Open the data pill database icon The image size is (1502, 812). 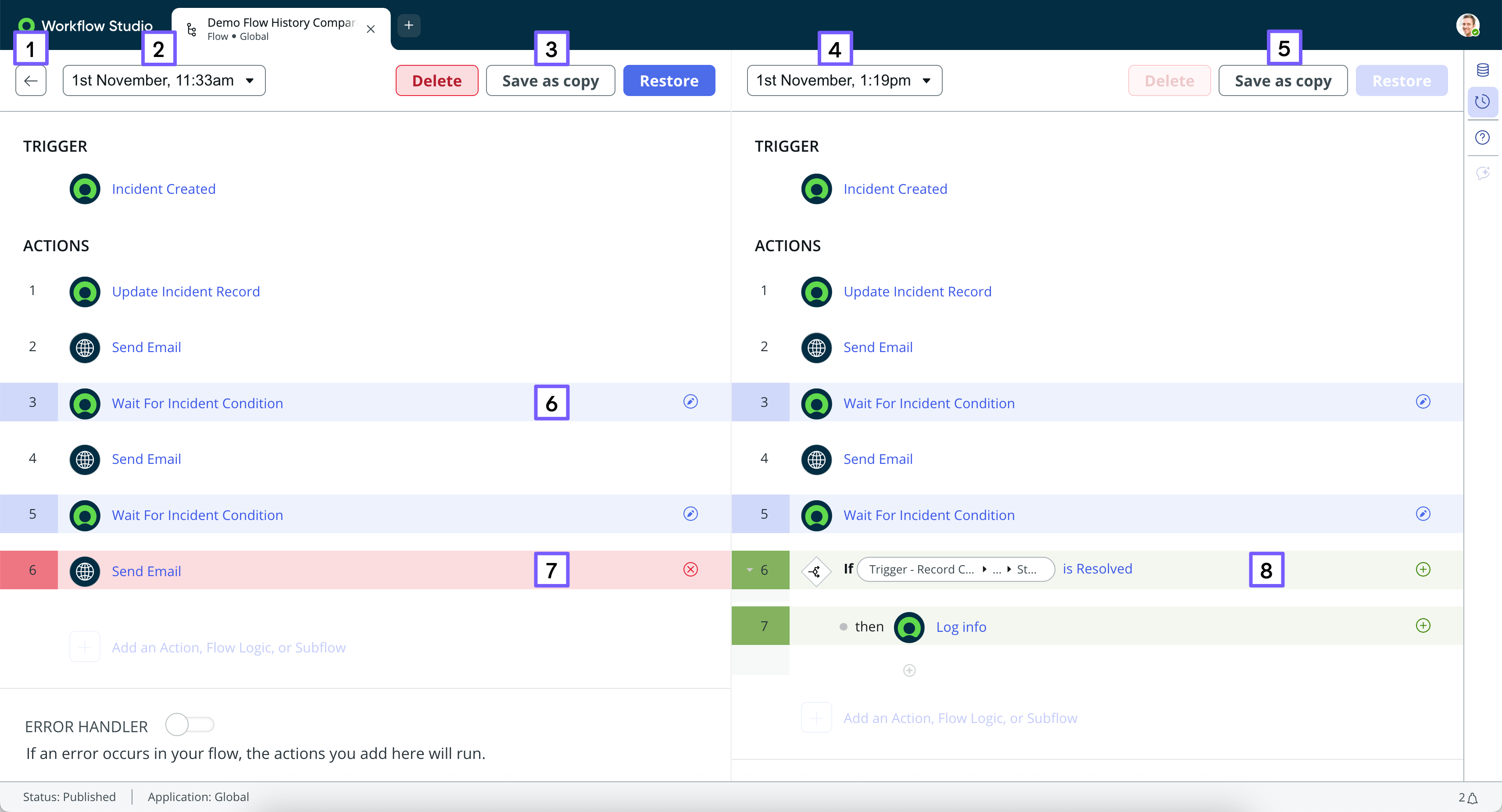(1482, 71)
